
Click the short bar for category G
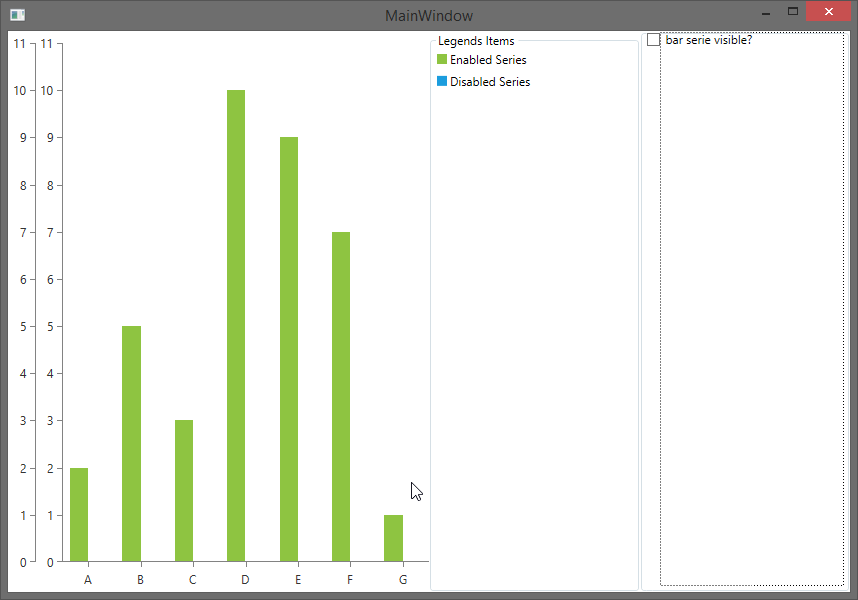[x=393, y=538]
